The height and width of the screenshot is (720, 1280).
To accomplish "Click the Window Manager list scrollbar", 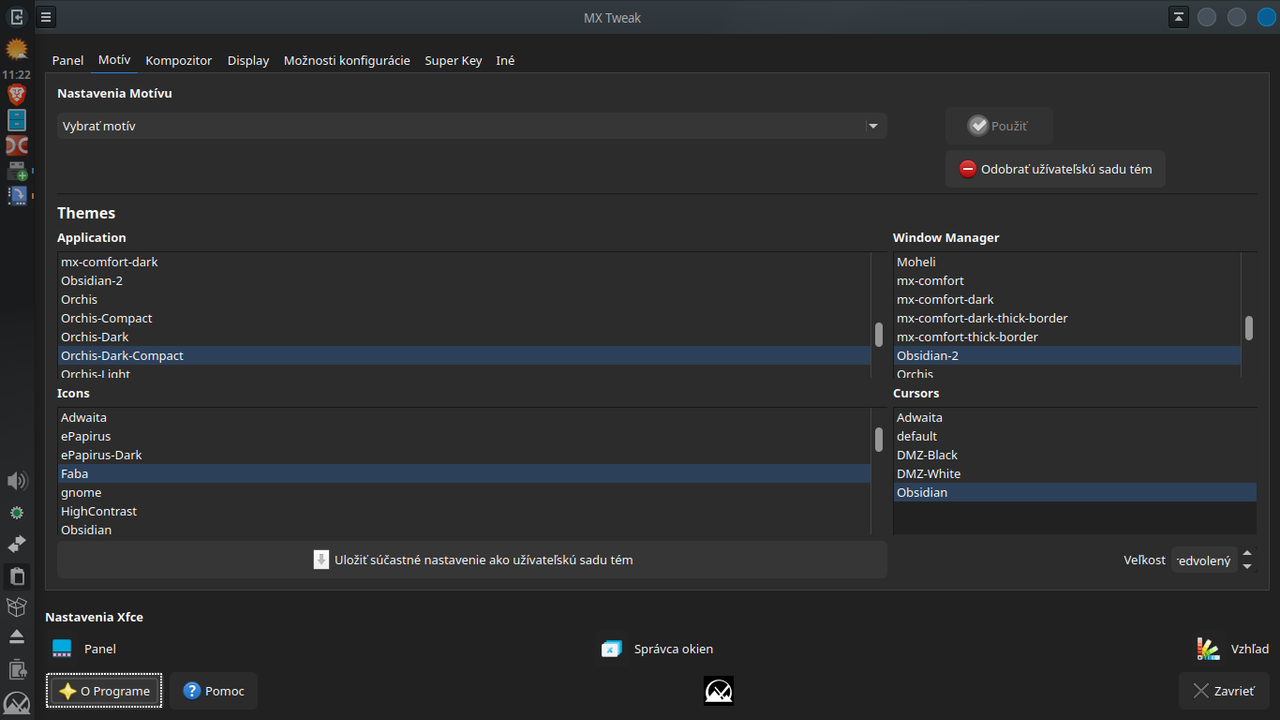I will point(1249,327).
